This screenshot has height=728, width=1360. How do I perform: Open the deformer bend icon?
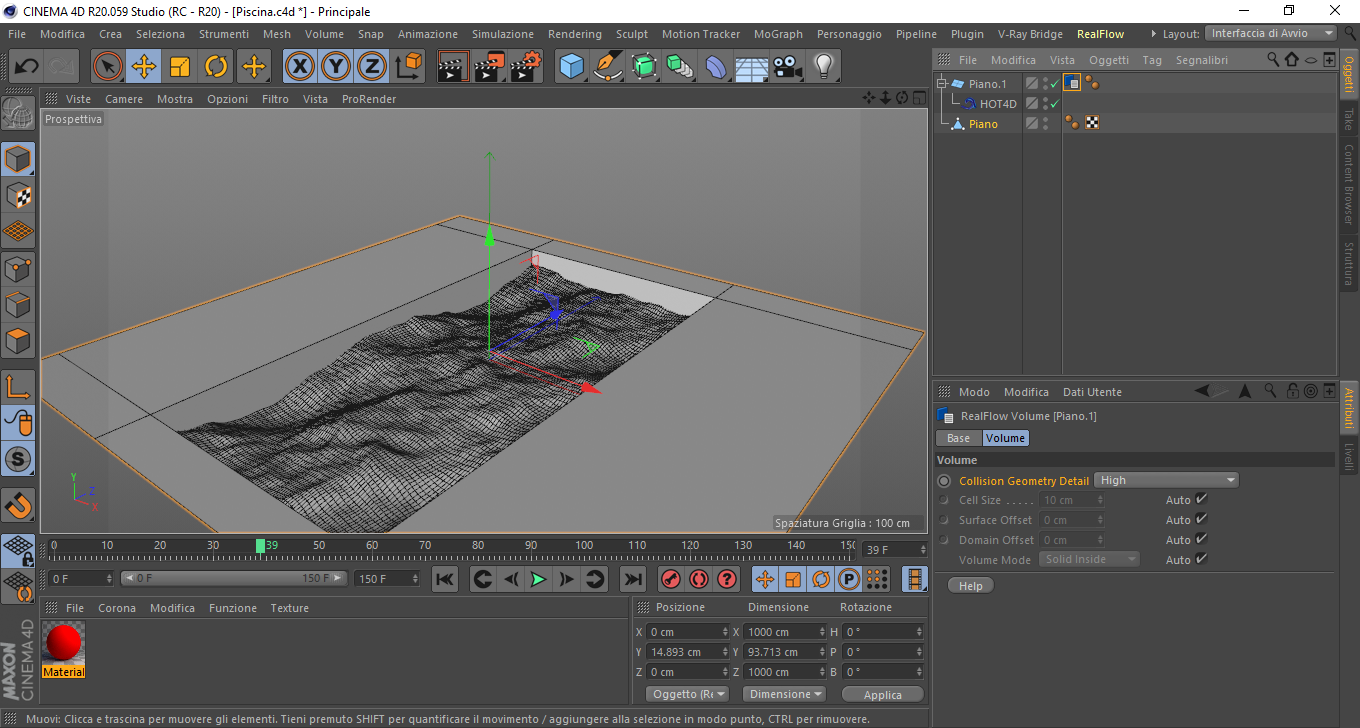tap(716, 67)
